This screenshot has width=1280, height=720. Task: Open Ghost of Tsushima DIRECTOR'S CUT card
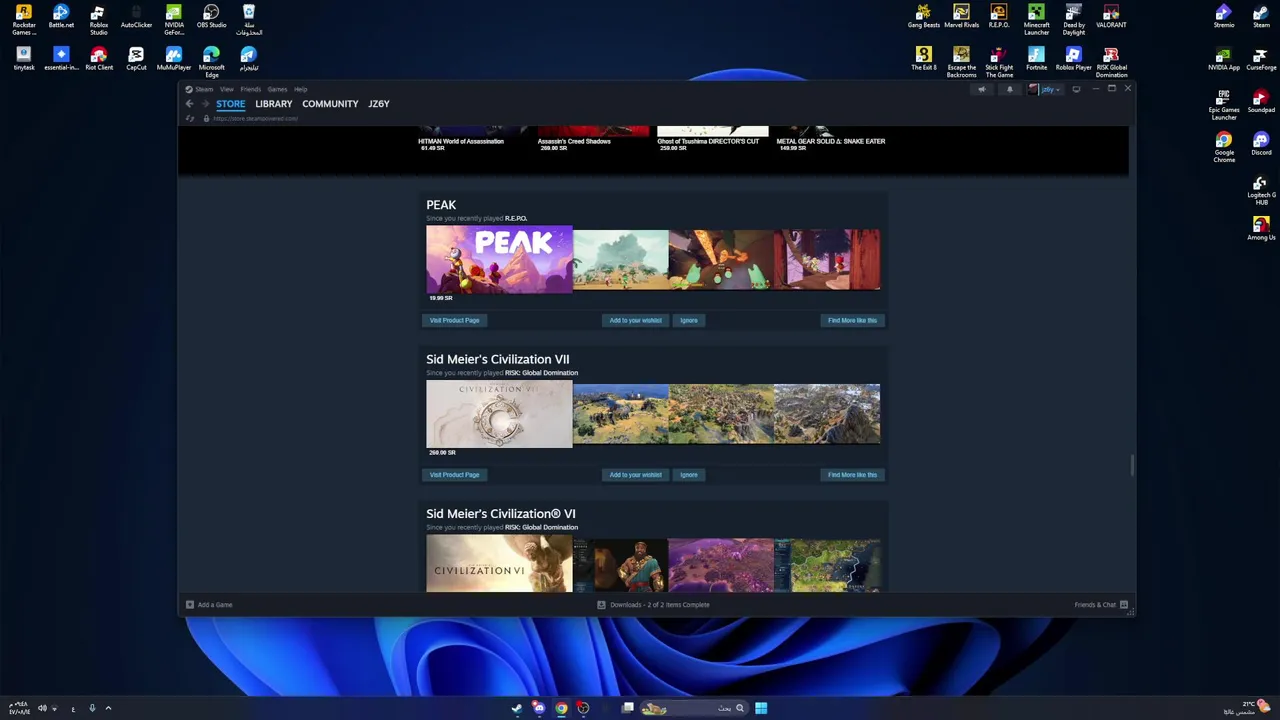click(x=712, y=138)
